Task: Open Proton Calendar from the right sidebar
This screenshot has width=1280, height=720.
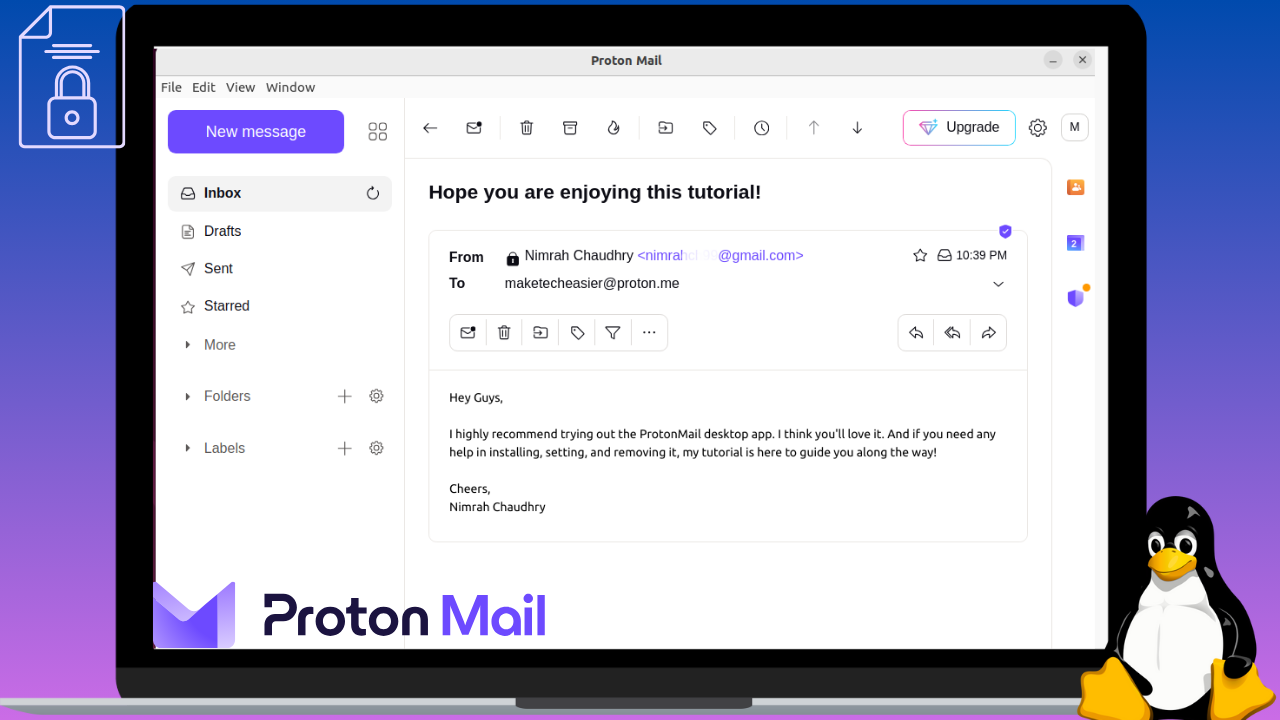Action: click(x=1074, y=242)
